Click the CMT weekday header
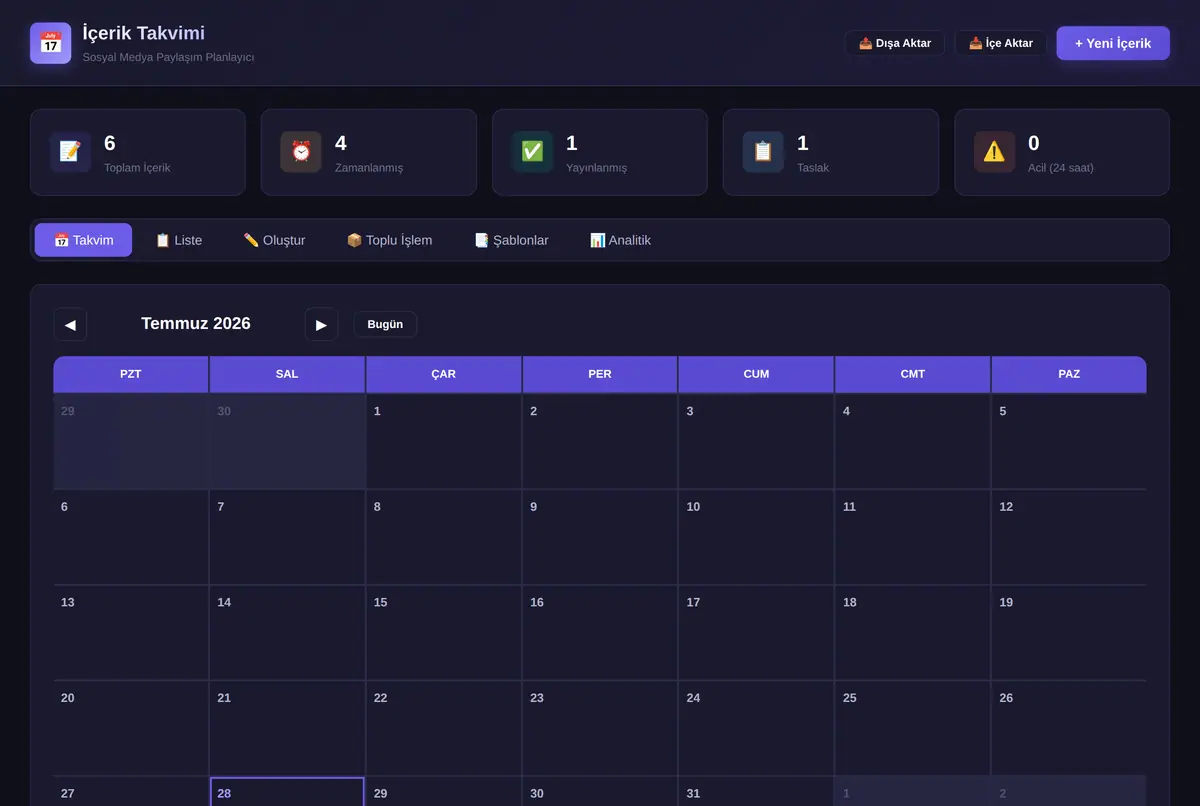The image size is (1200, 806). [x=912, y=374]
